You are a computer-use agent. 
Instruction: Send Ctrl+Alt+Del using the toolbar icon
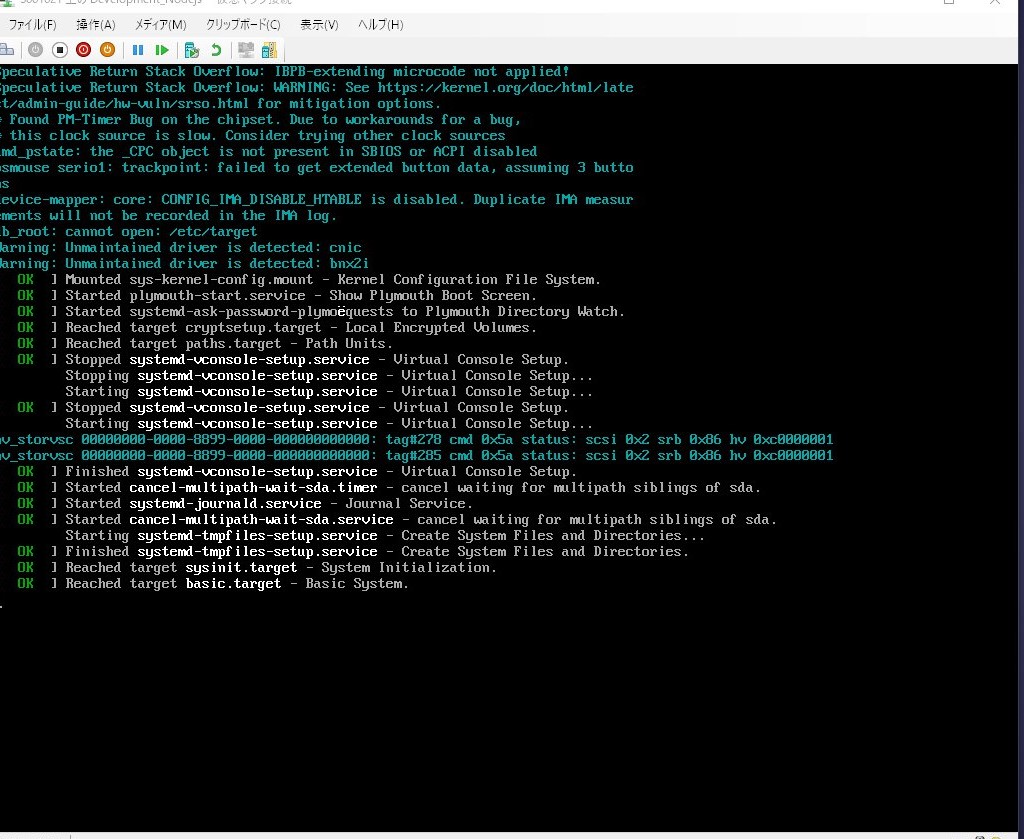pos(7,49)
